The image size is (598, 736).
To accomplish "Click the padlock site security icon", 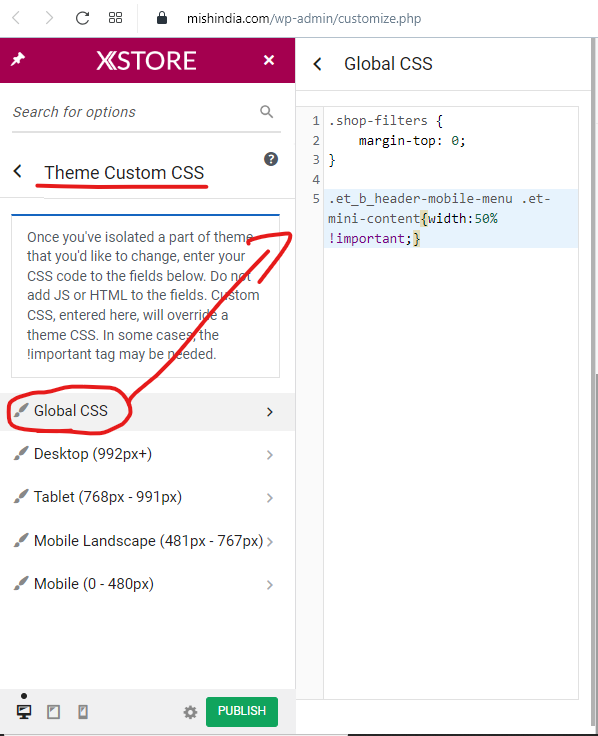I will click(x=162, y=18).
